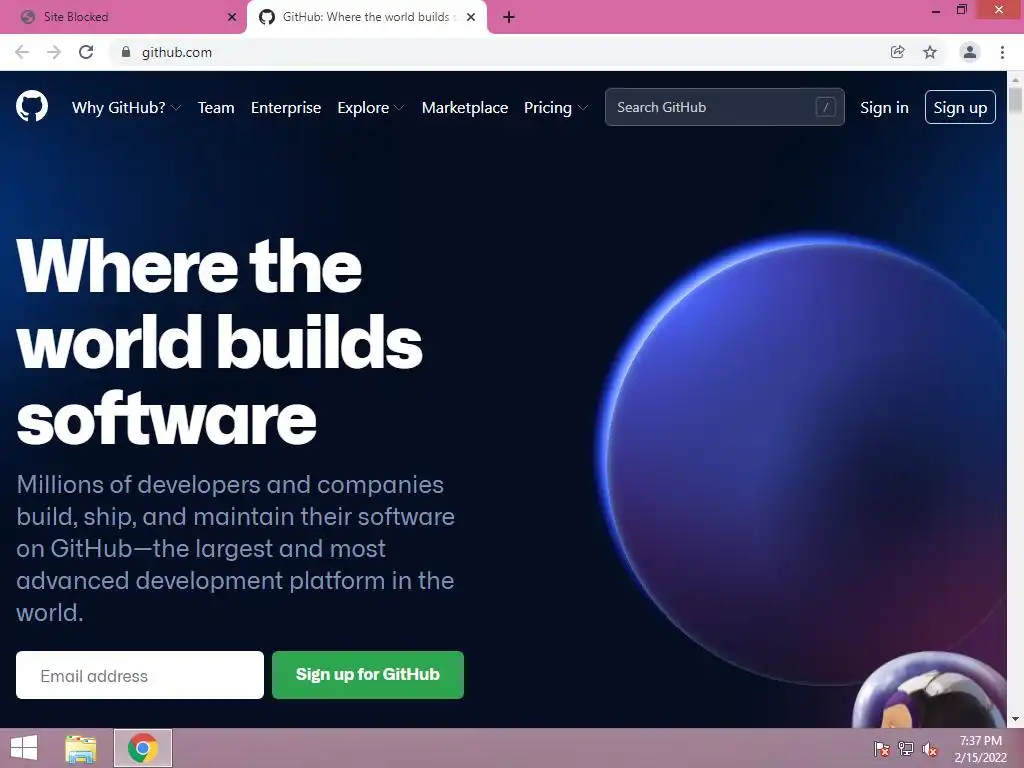This screenshot has height=768, width=1024.
Task: Focus the Email address field
Action: [x=140, y=675]
